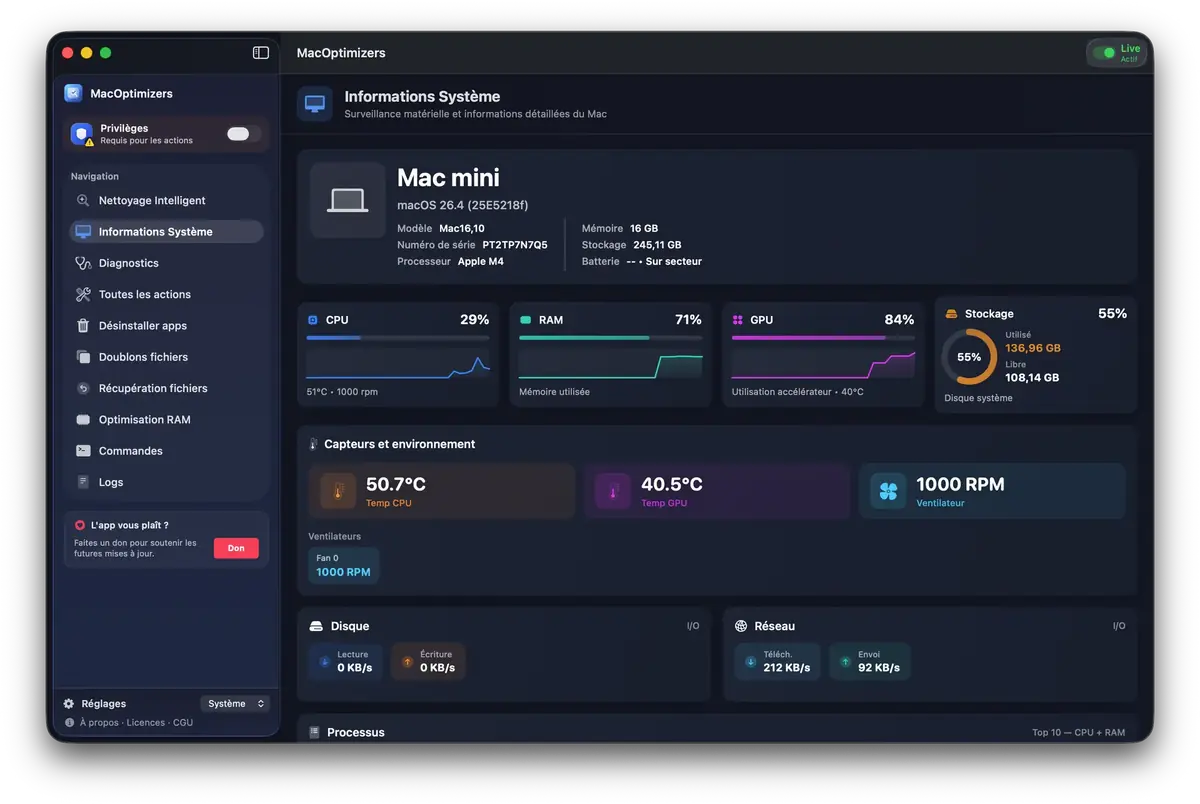Expand the Fan 0 ventilateurs entry

pyautogui.click(x=344, y=565)
